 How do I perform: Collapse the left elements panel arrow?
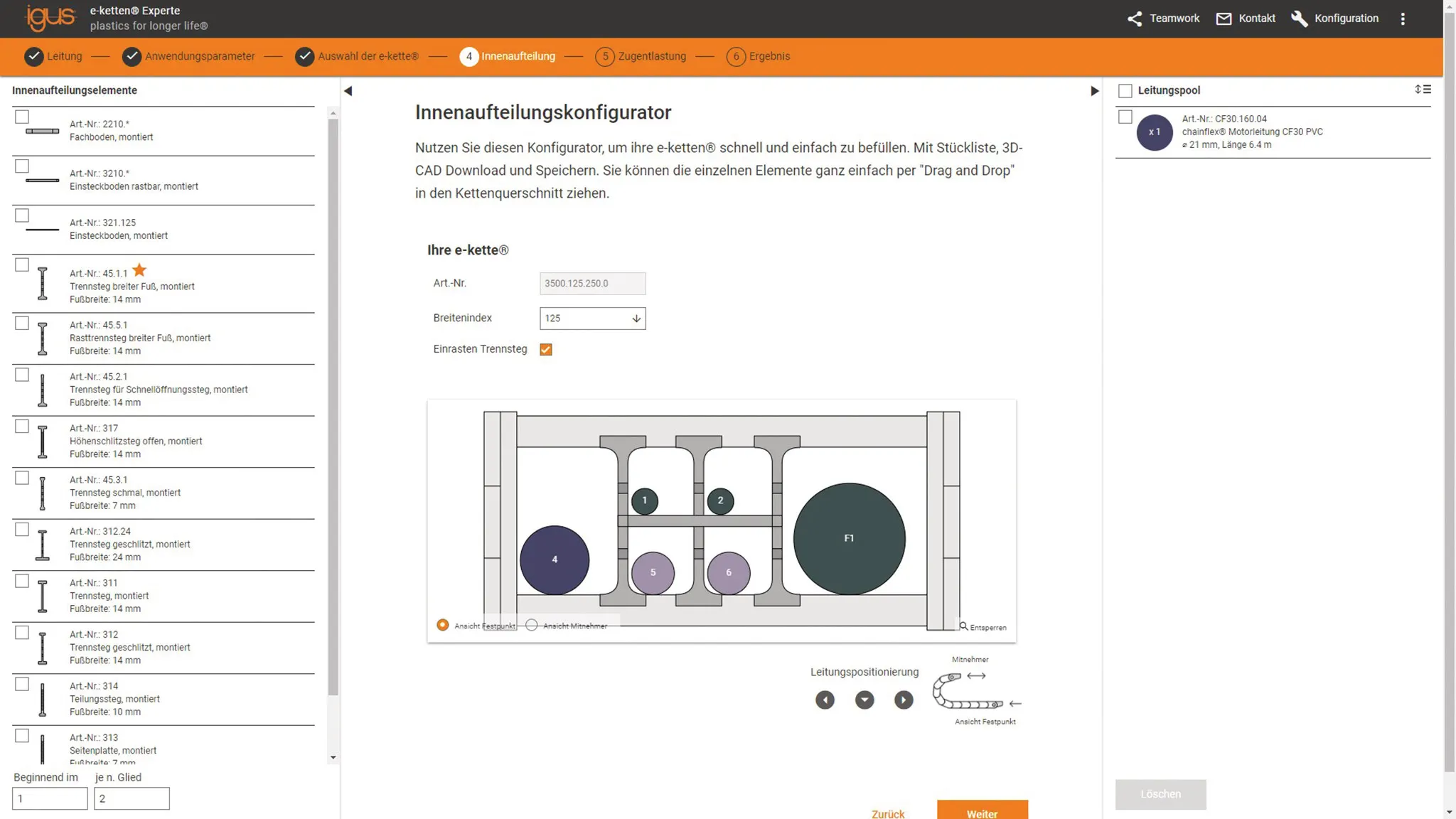point(348,90)
